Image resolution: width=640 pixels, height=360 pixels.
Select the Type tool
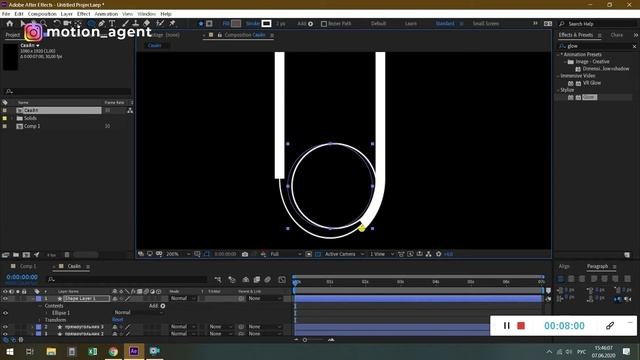point(112,24)
